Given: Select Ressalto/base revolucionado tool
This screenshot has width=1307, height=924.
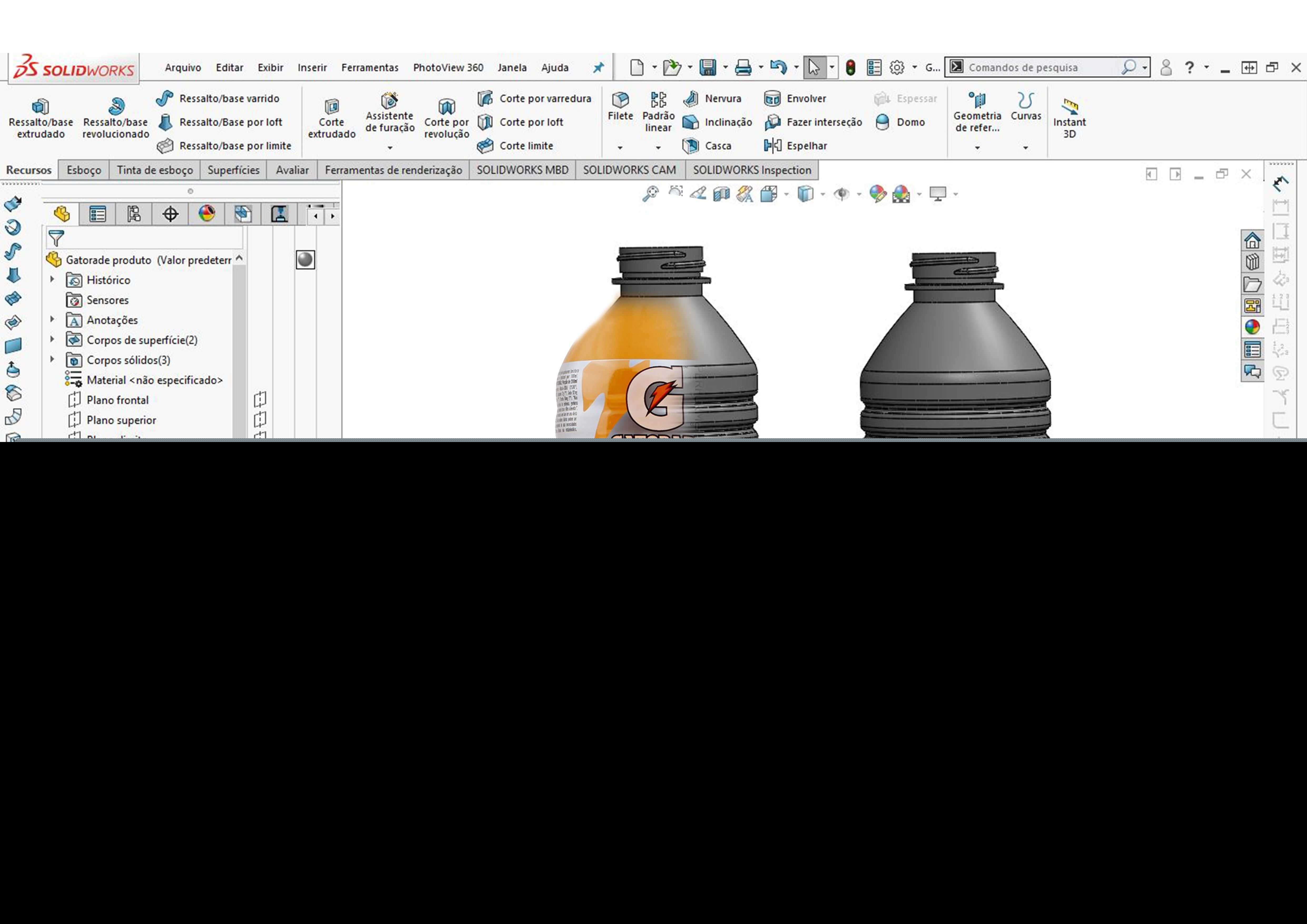Looking at the screenshot, I should coord(116,118).
